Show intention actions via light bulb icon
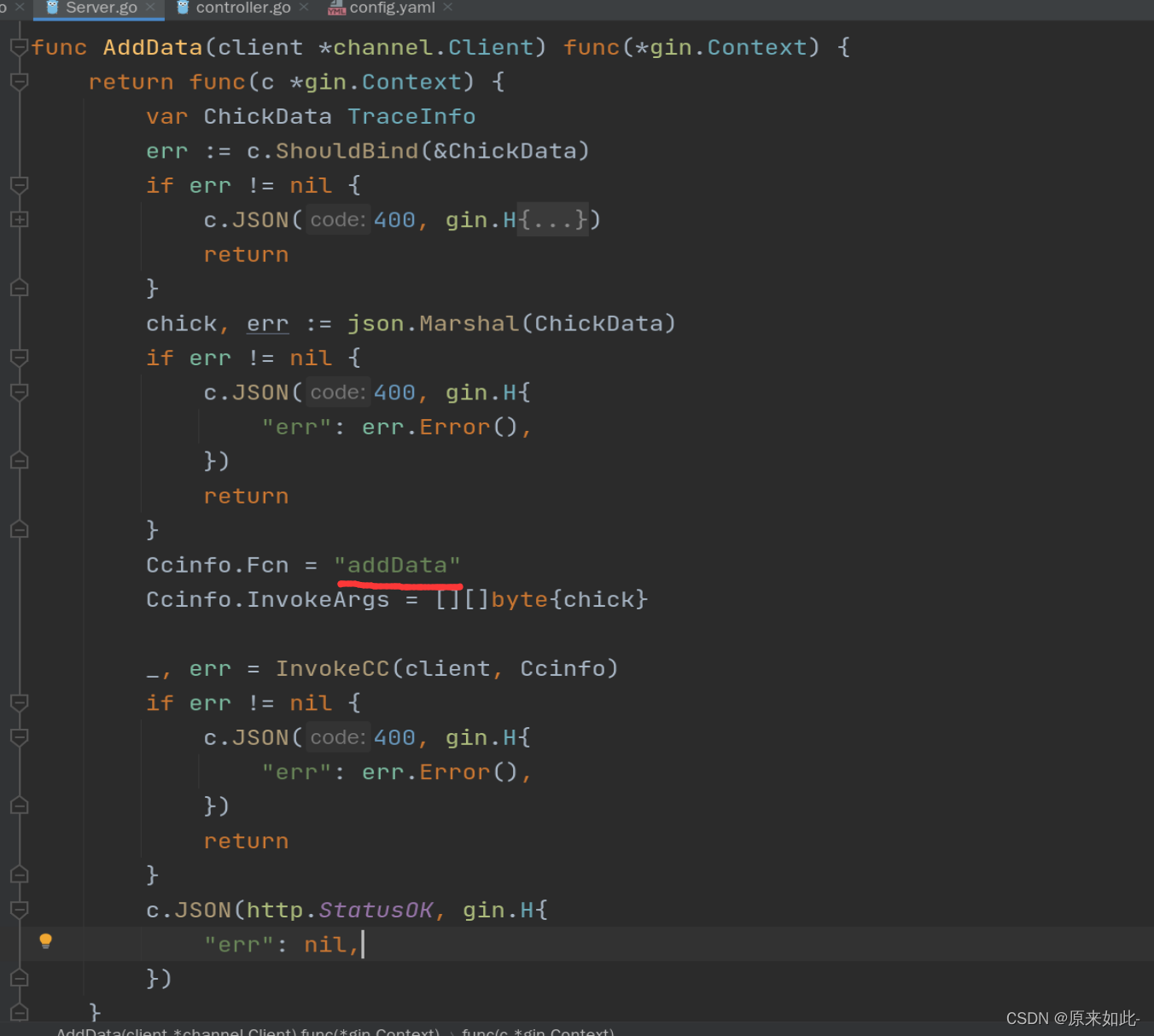Screen dimensions: 1154x1036 [46, 941]
